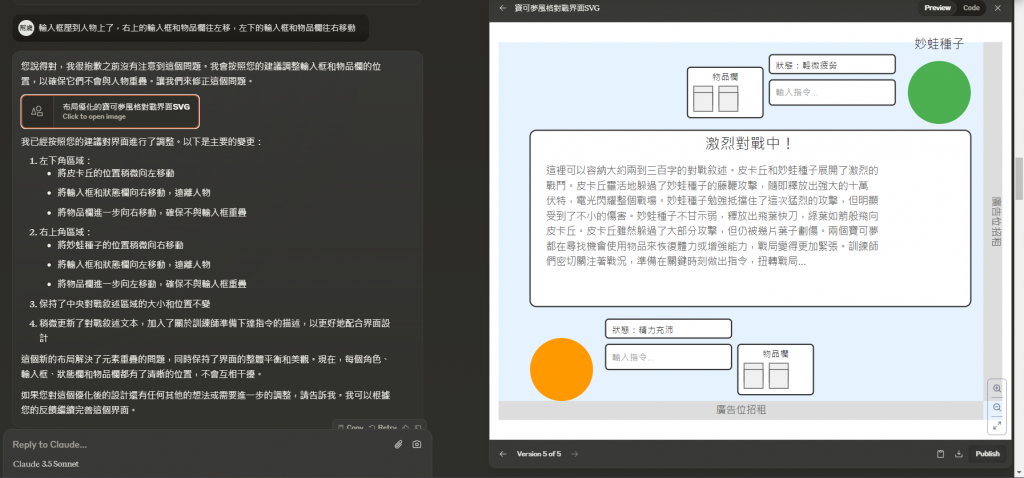Click the user avatar in message
The height and width of the screenshot is (478, 1024).
pos(25,28)
